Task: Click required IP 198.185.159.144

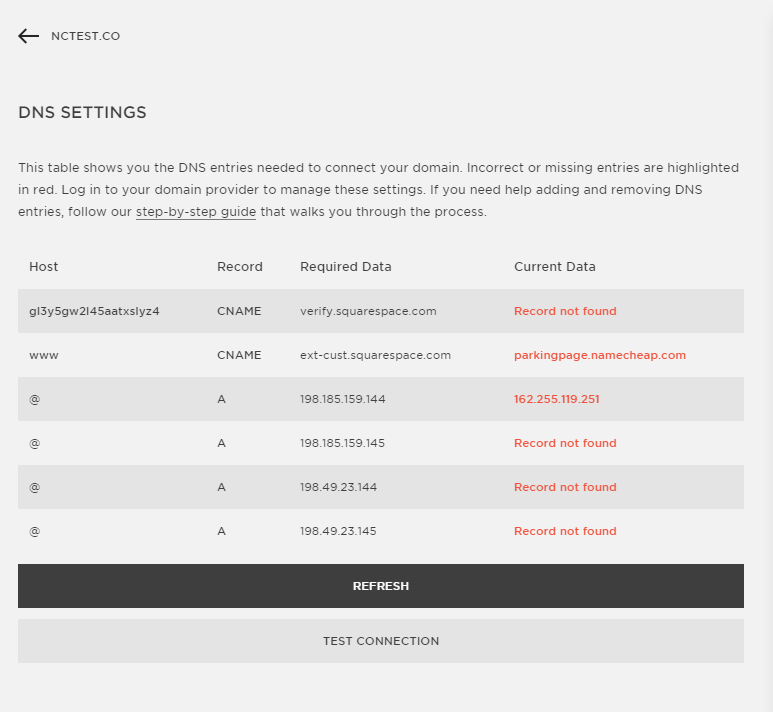Action: 343,399
